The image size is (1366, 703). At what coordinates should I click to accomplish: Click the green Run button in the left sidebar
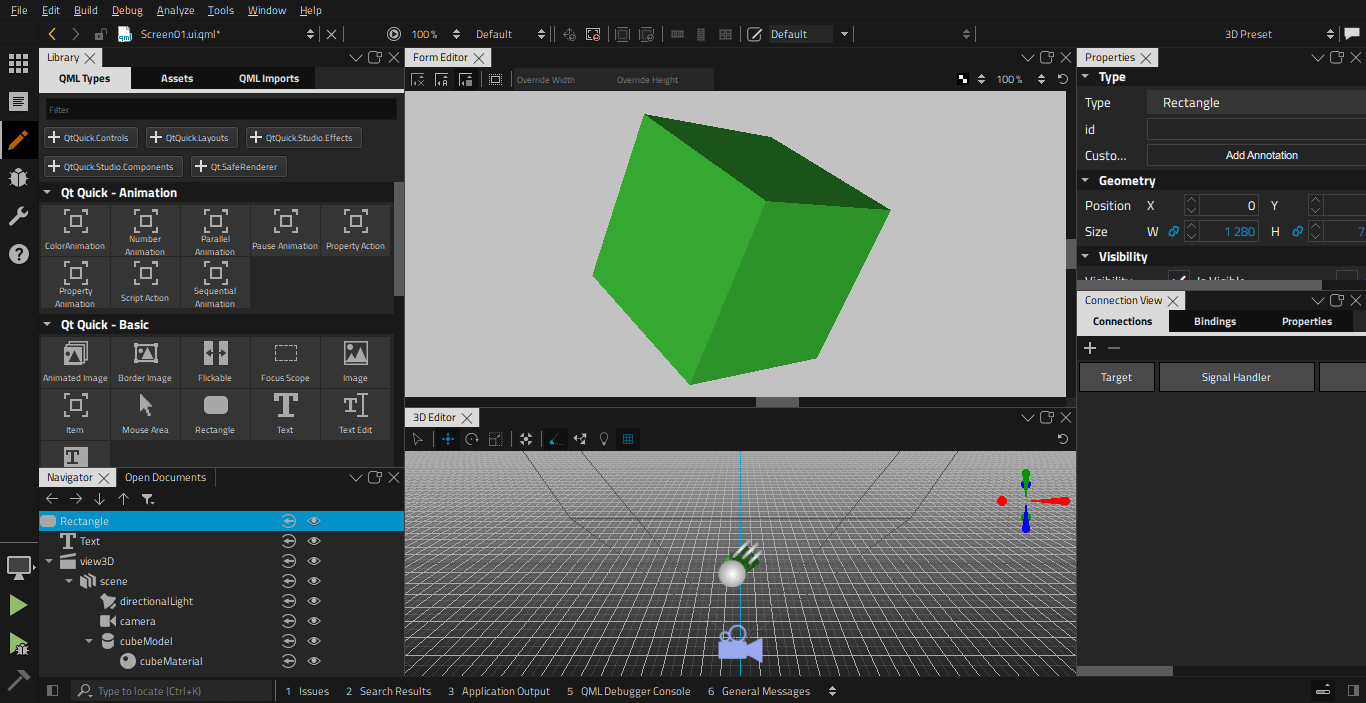tap(18, 604)
